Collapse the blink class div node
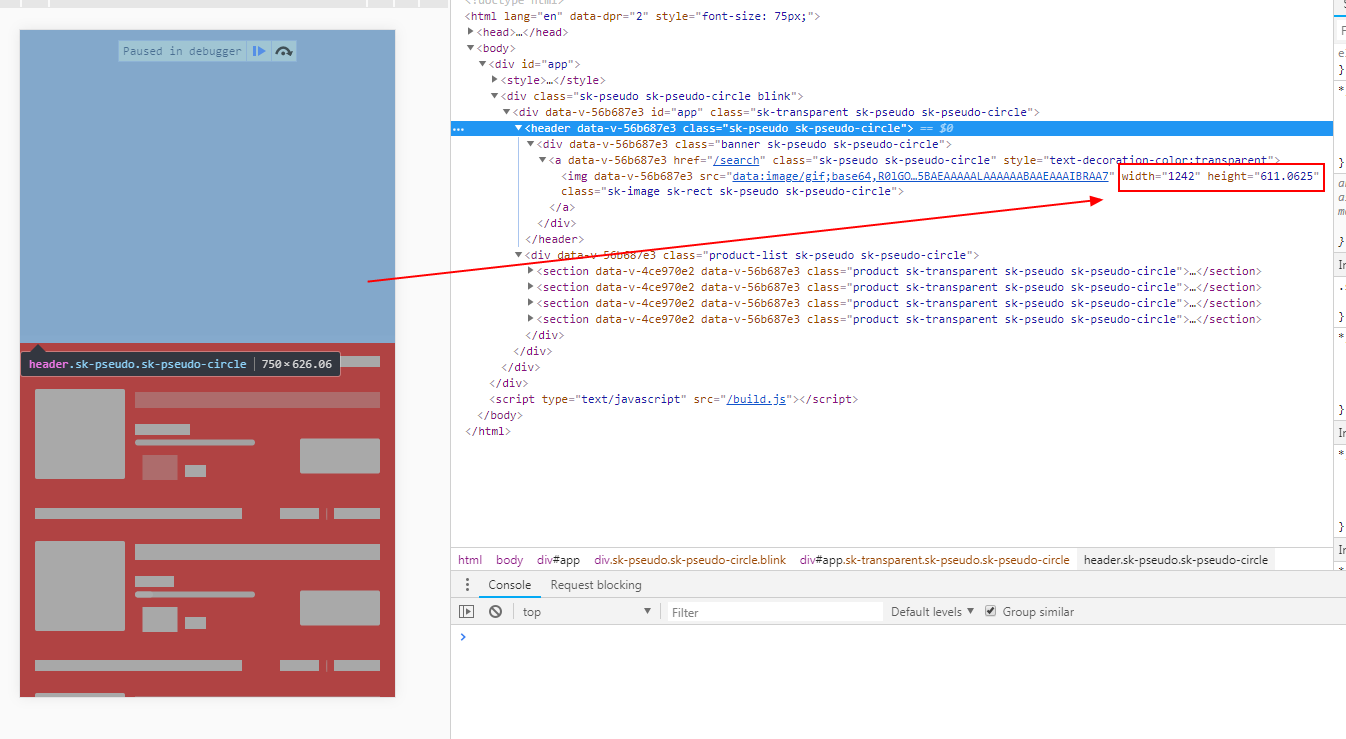The height and width of the screenshot is (739, 1346). [x=495, y=96]
